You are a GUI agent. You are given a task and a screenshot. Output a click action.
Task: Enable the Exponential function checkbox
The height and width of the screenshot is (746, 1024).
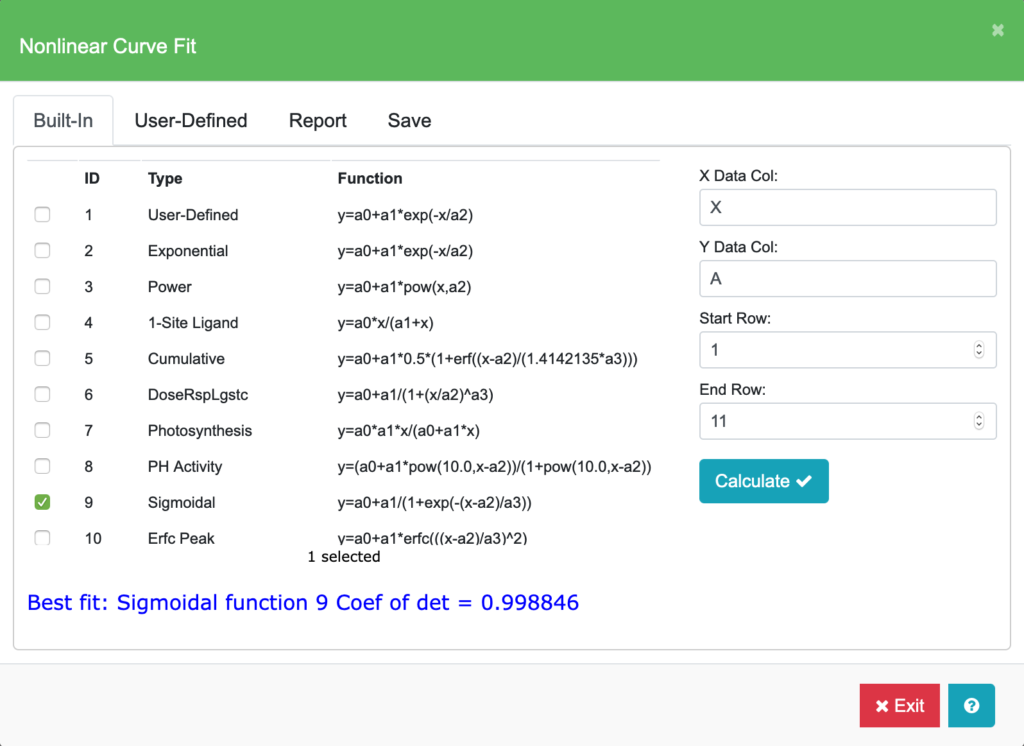coord(42,251)
